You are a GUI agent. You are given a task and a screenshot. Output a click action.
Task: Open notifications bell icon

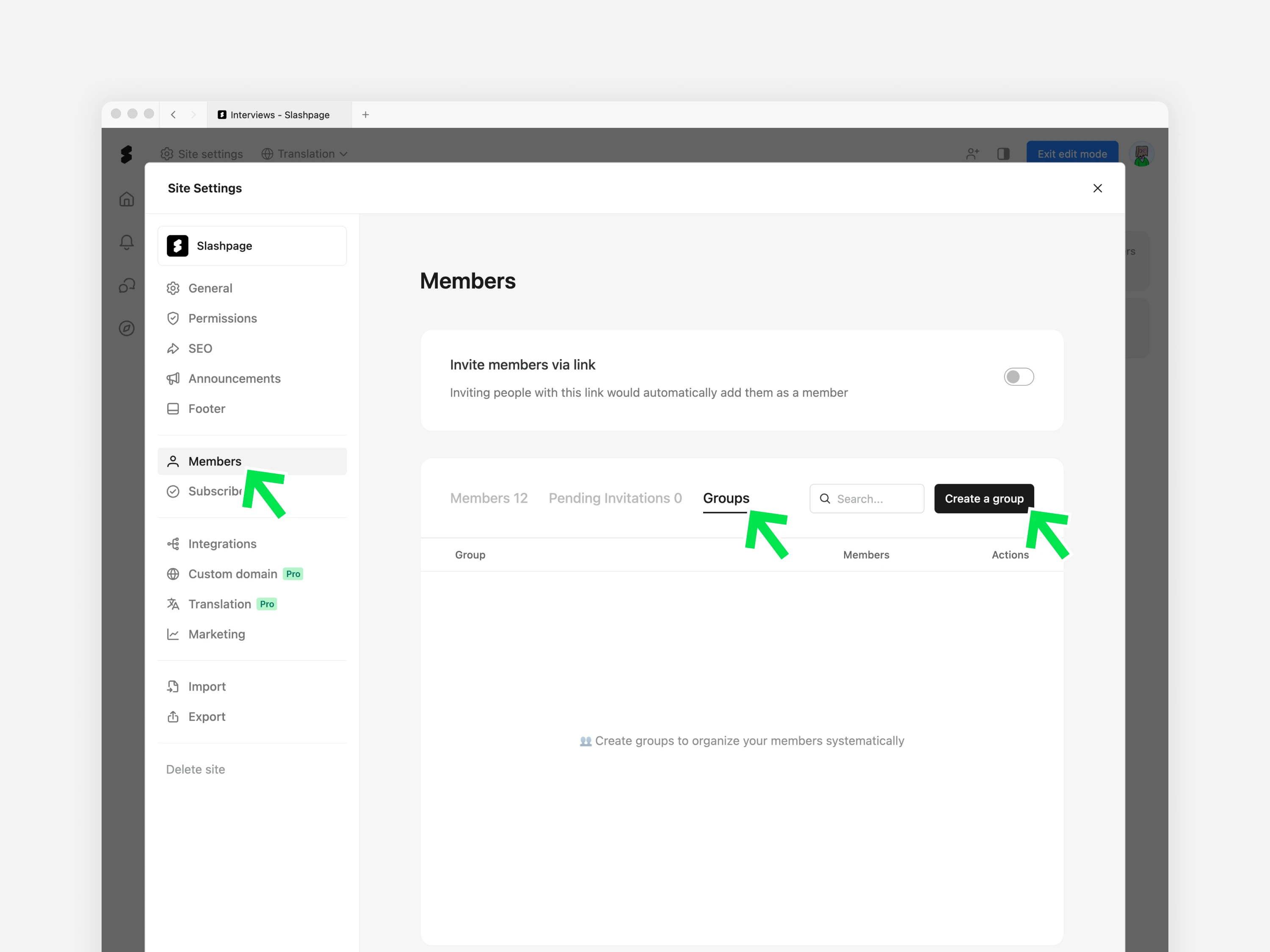click(126, 242)
